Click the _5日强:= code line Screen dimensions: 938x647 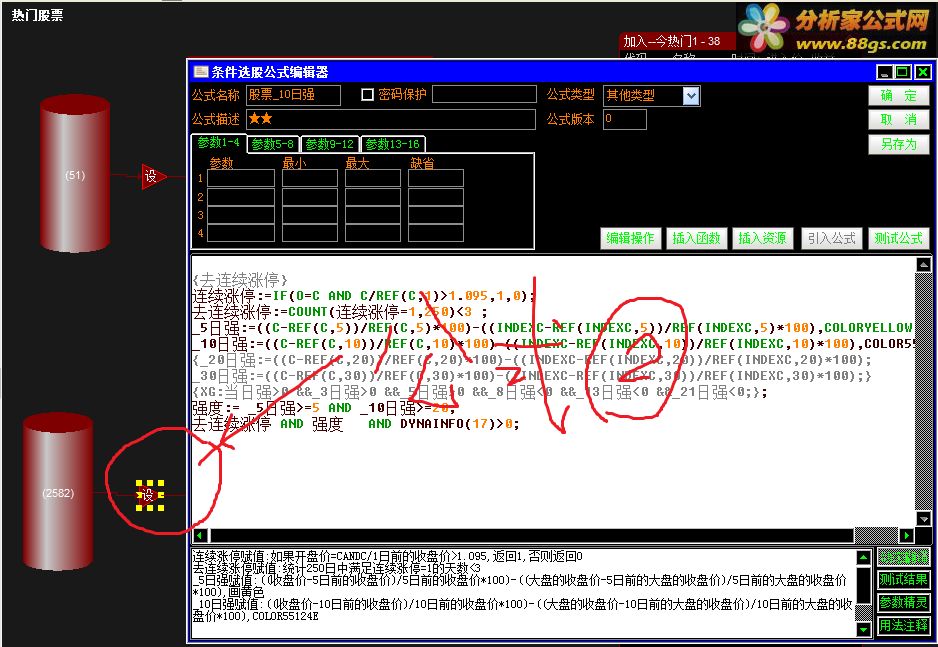click(553, 328)
